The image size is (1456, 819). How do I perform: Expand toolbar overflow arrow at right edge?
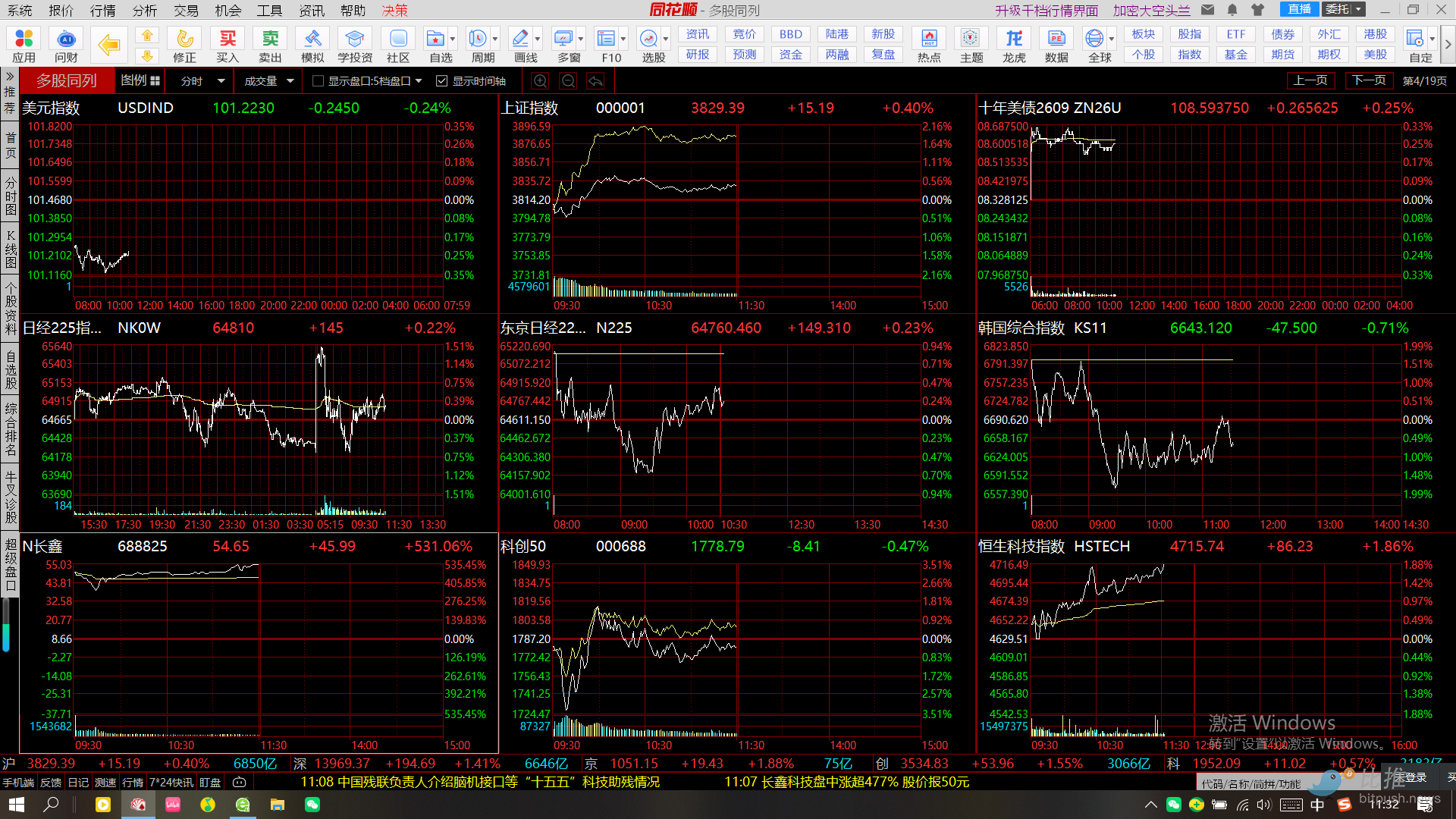pos(1448,45)
